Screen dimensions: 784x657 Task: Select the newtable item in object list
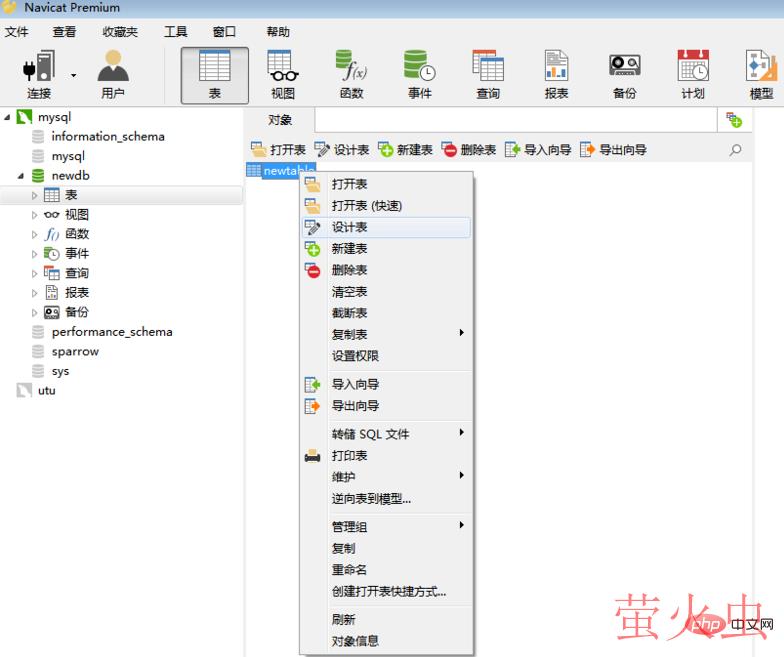click(x=280, y=170)
